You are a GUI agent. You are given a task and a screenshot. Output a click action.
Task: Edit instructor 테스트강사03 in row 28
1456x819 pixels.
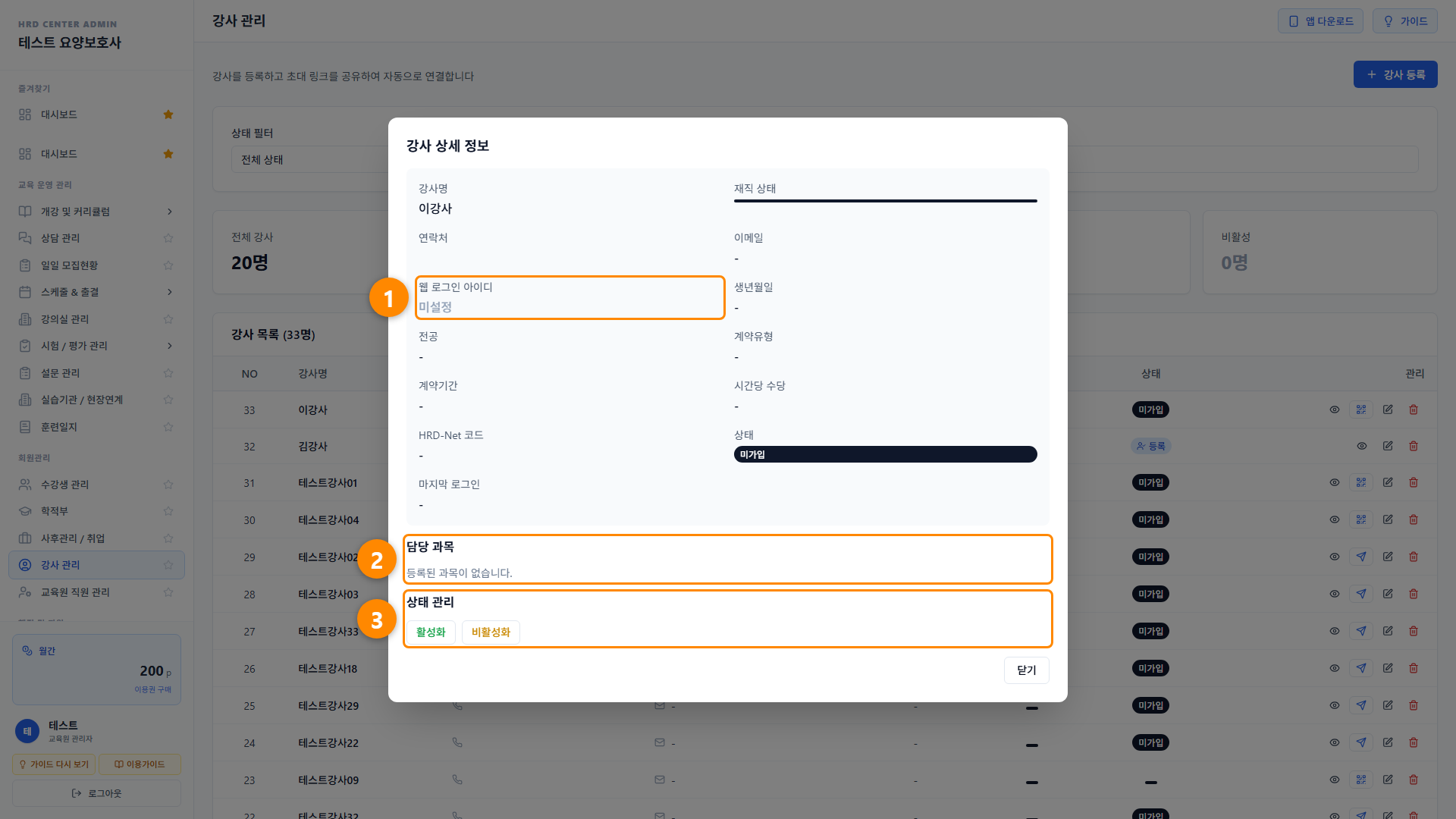pyautogui.click(x=1388, y=594)
